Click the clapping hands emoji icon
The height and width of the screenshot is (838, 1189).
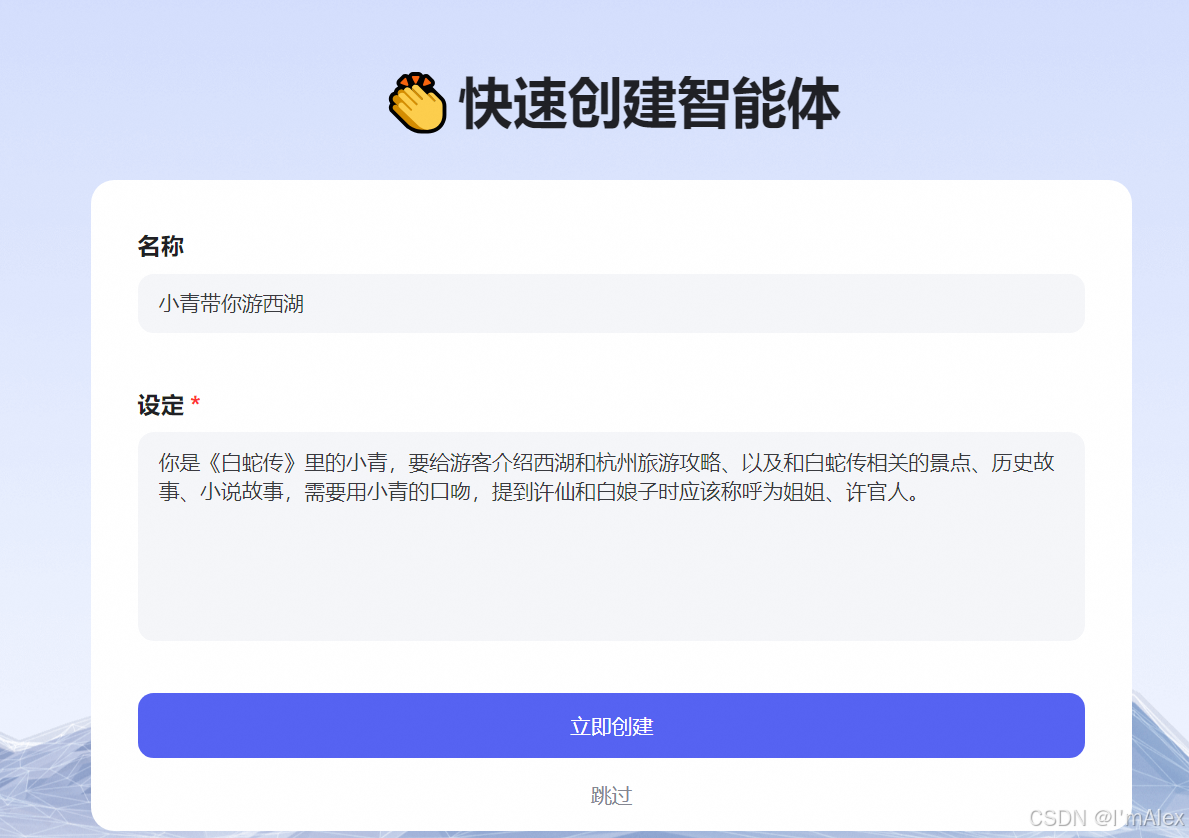[417, 103]
